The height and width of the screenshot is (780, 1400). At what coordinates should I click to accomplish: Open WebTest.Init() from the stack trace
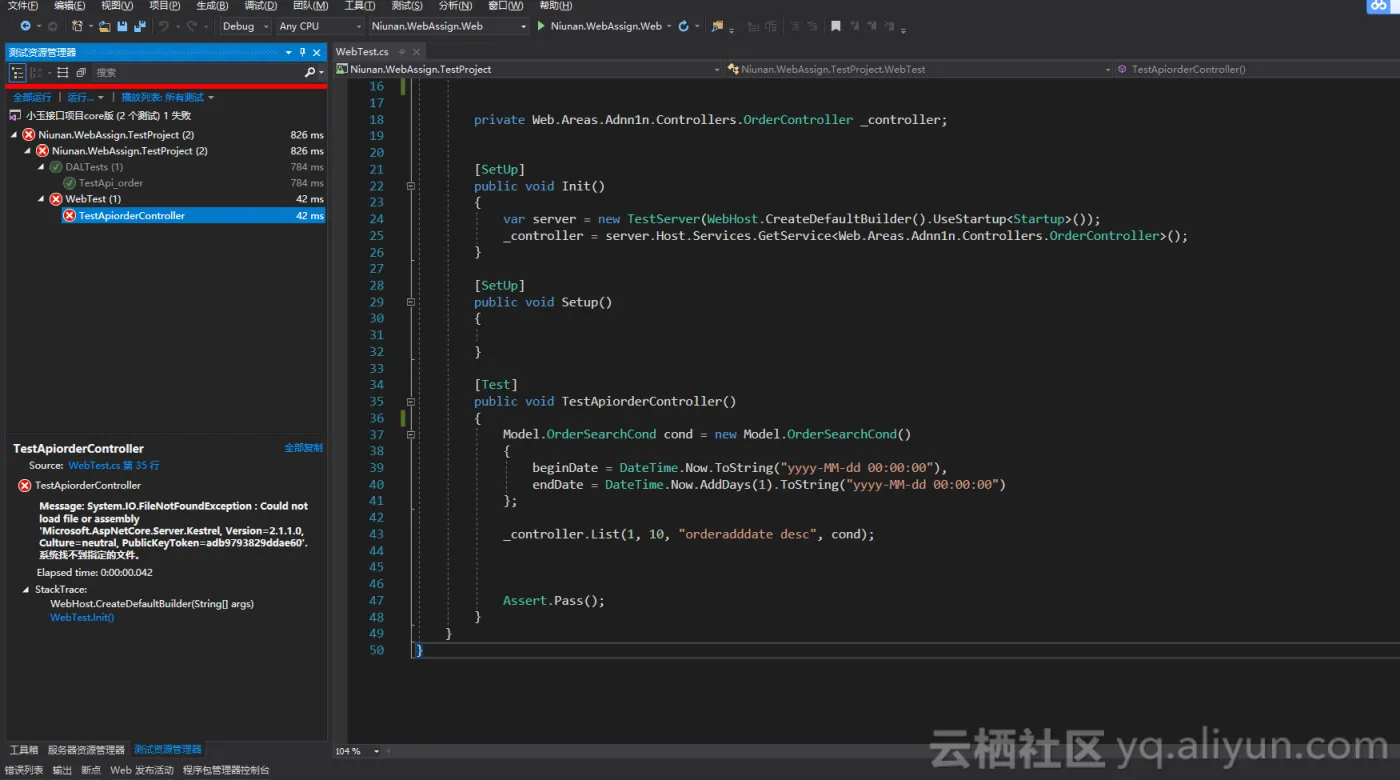coord(81,617)
